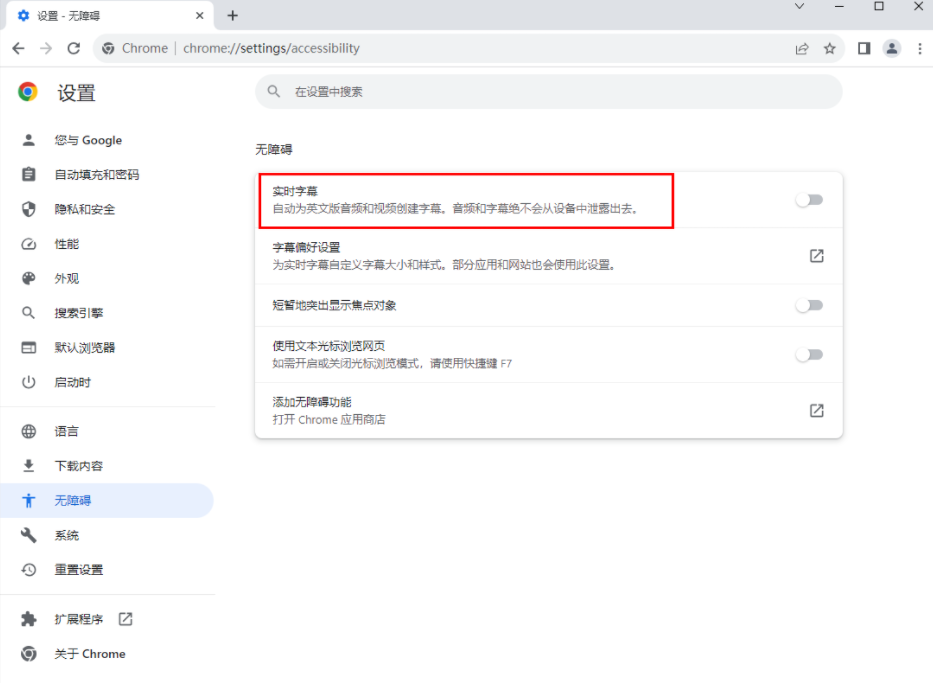The image size is (933, 683).
Task: Click the clipboard icon for 自动填充和密码
Action: point(29,174)
